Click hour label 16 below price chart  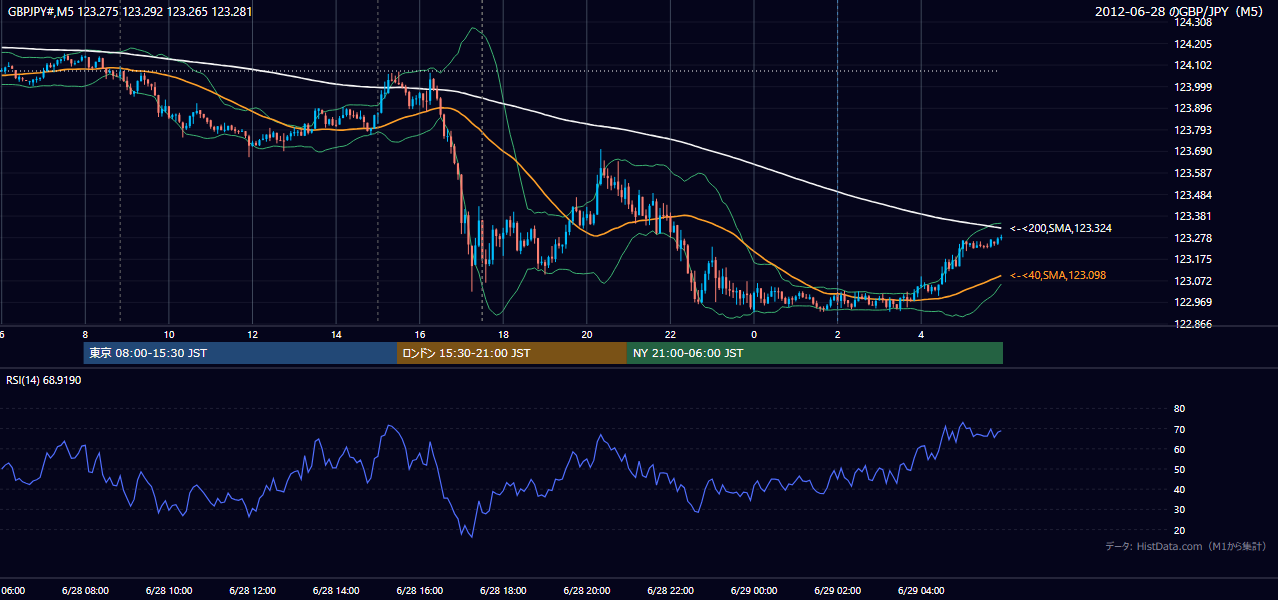[x=420, y=334]
